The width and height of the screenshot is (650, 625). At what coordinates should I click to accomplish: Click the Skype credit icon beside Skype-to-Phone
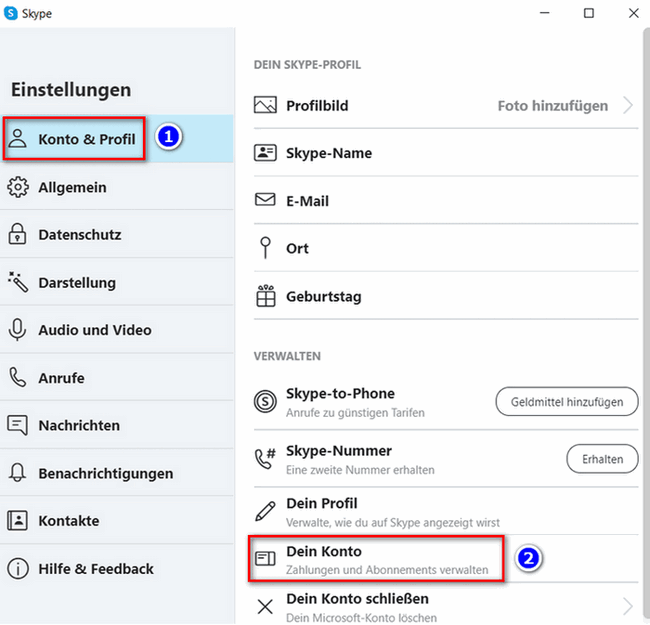[x=265, y=402]
